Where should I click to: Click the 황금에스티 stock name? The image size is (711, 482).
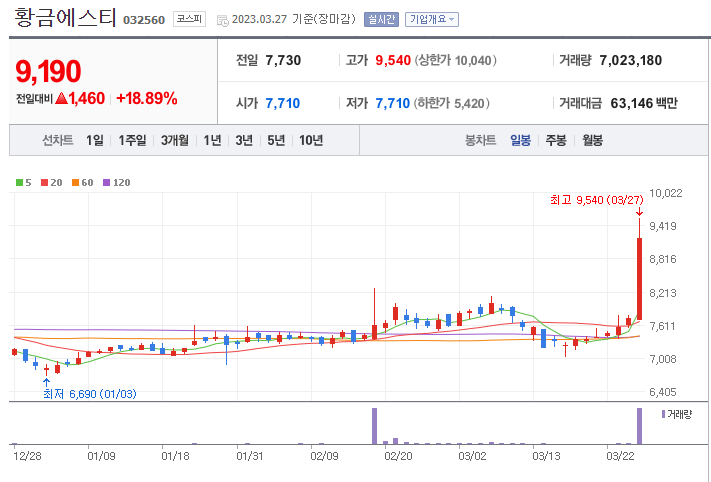(x=65, y=18)
